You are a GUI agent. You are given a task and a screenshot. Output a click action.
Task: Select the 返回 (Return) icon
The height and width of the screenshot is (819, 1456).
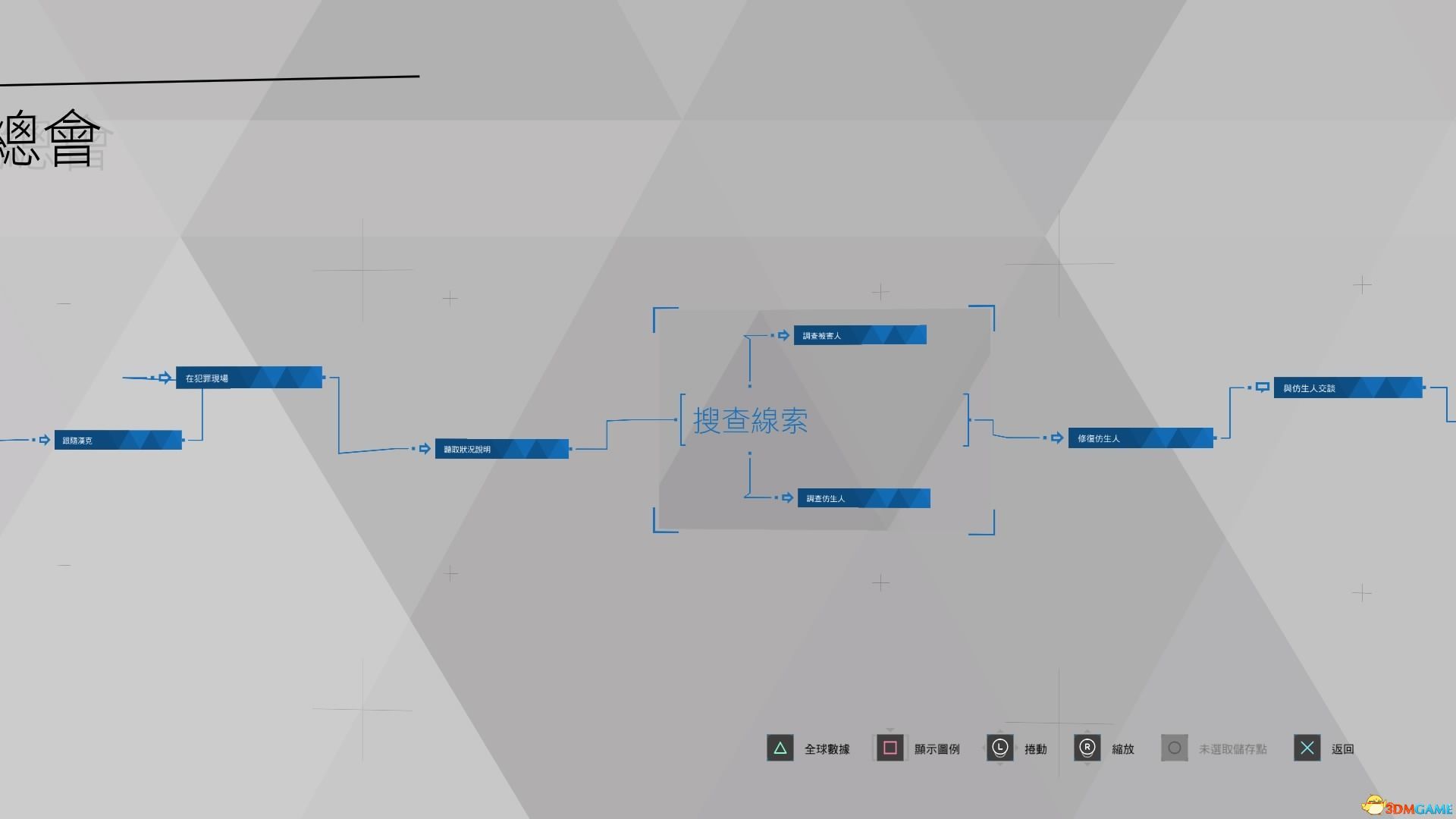coord(1306,747)
